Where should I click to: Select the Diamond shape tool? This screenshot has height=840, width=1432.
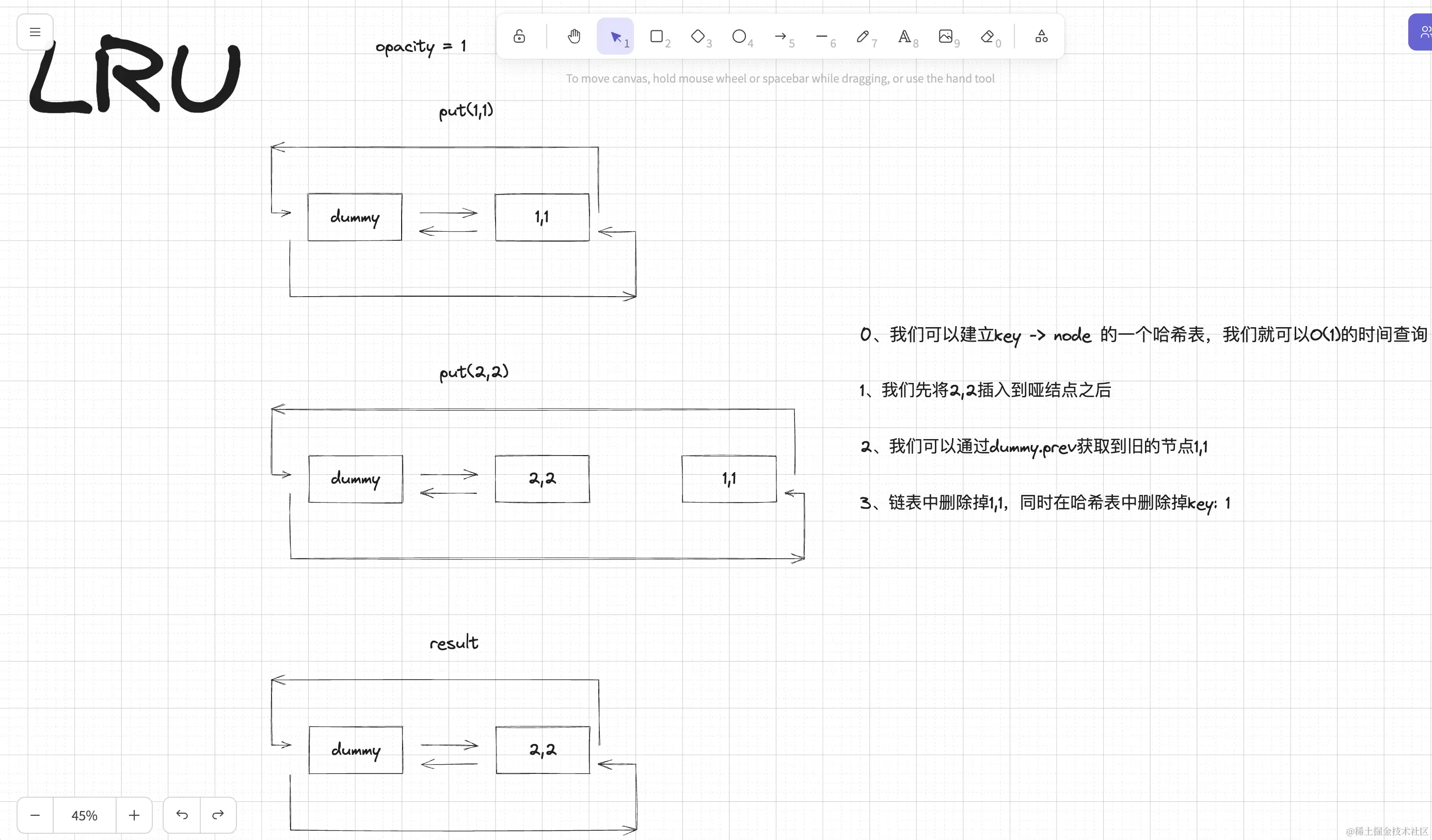(x=698, y=36)
